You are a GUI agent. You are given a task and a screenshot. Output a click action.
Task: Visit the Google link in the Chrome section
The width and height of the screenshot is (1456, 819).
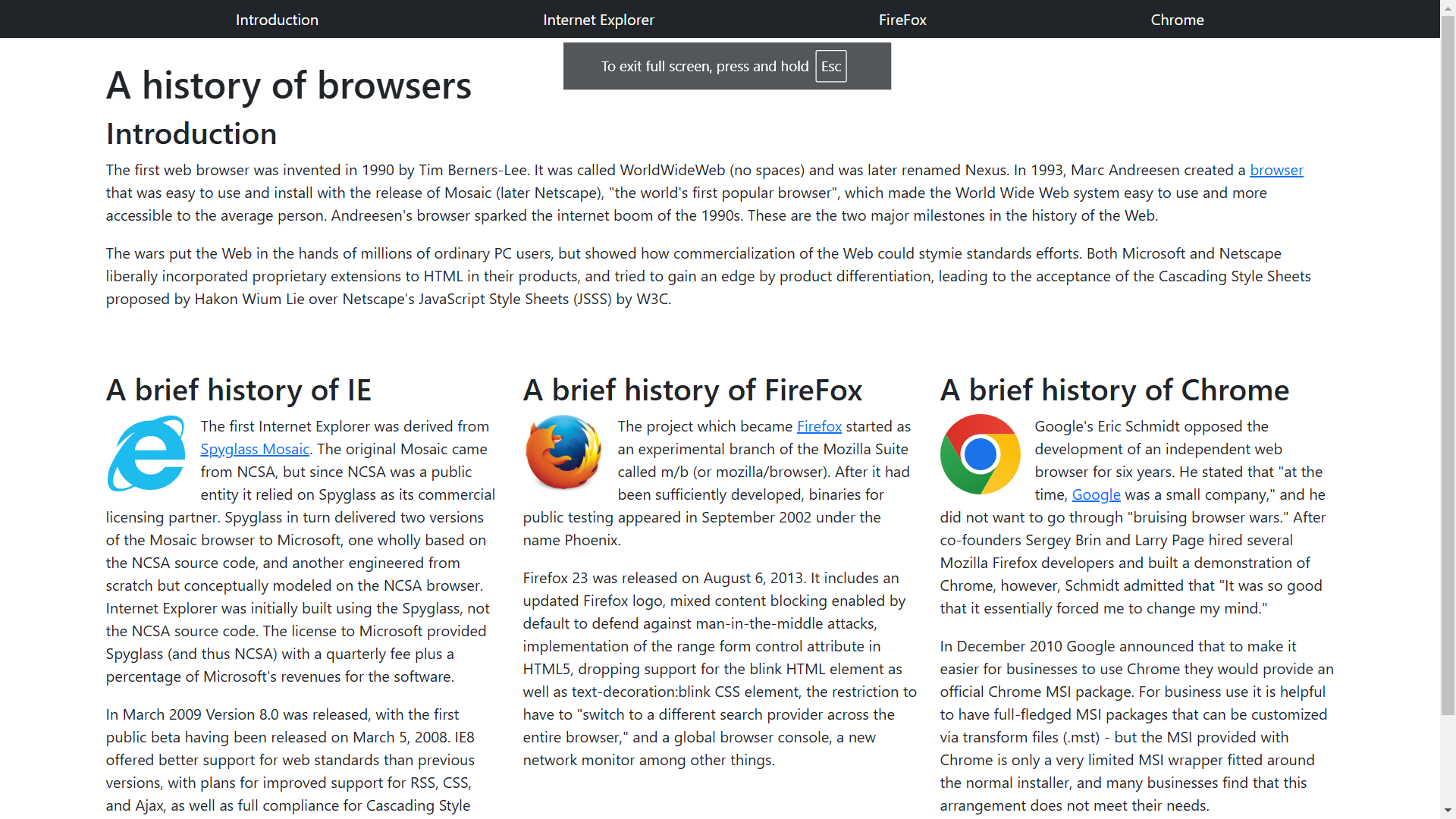pyautogui.click(x=1096, y=495)
